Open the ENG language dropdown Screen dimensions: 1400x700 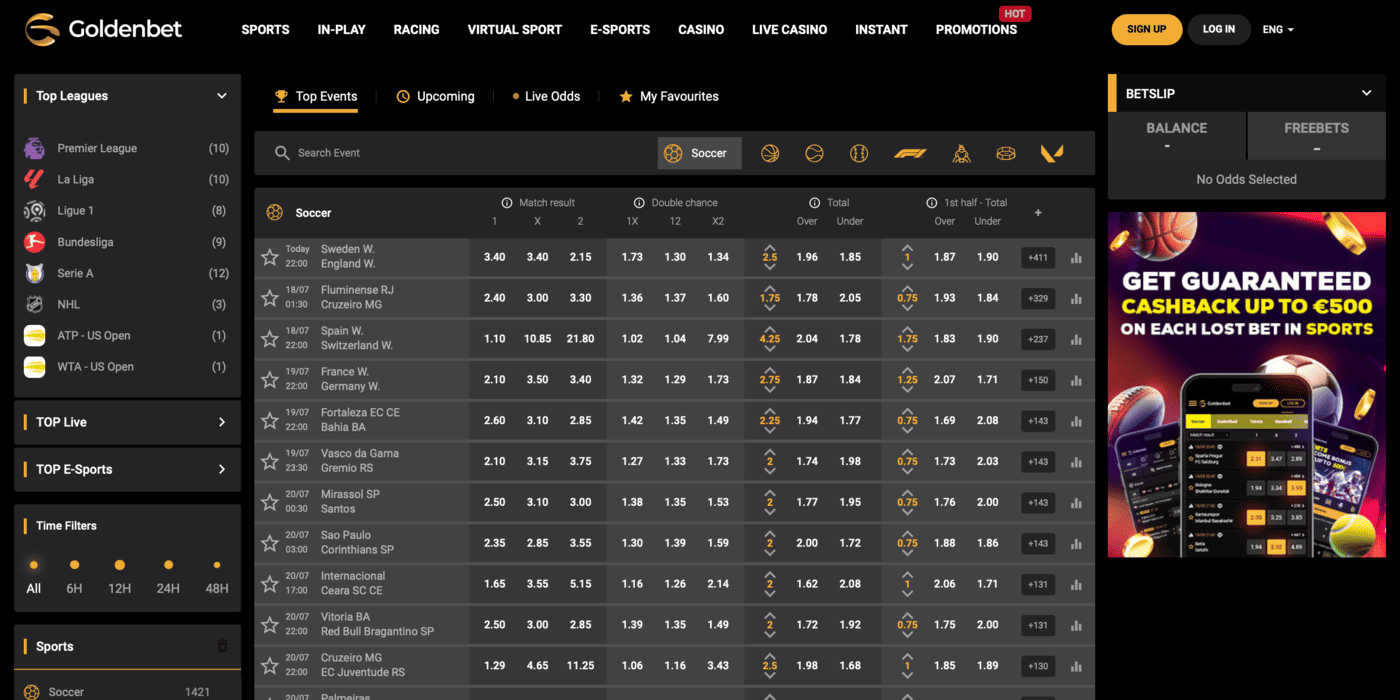pyautogui.click(x=1278, y=29)
